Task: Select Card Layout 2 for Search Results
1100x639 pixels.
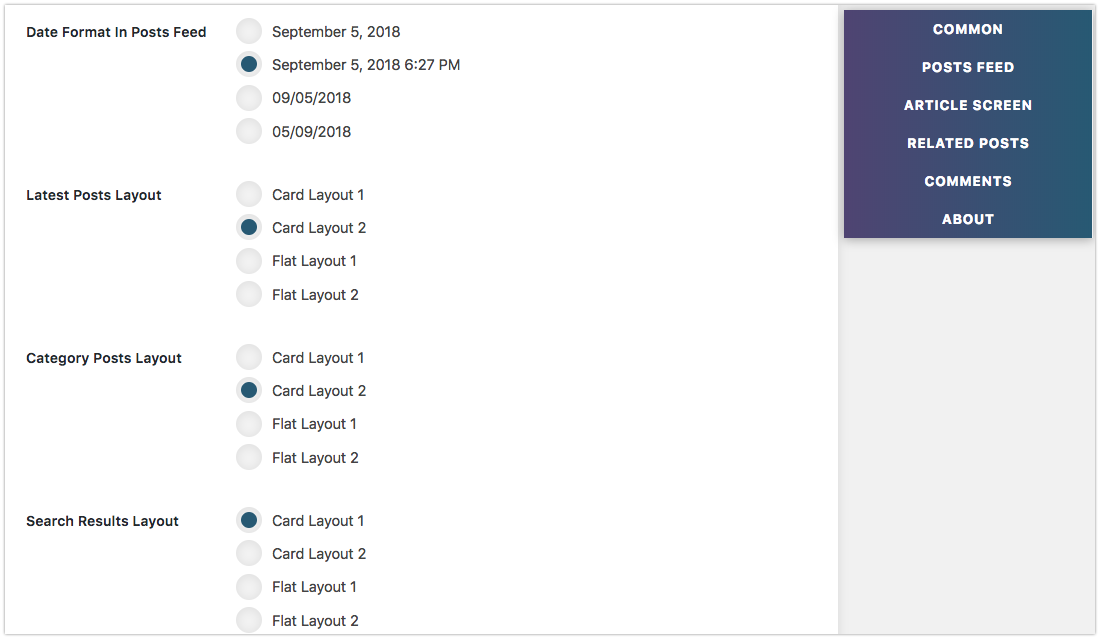Action: click(x=248, y=553)
